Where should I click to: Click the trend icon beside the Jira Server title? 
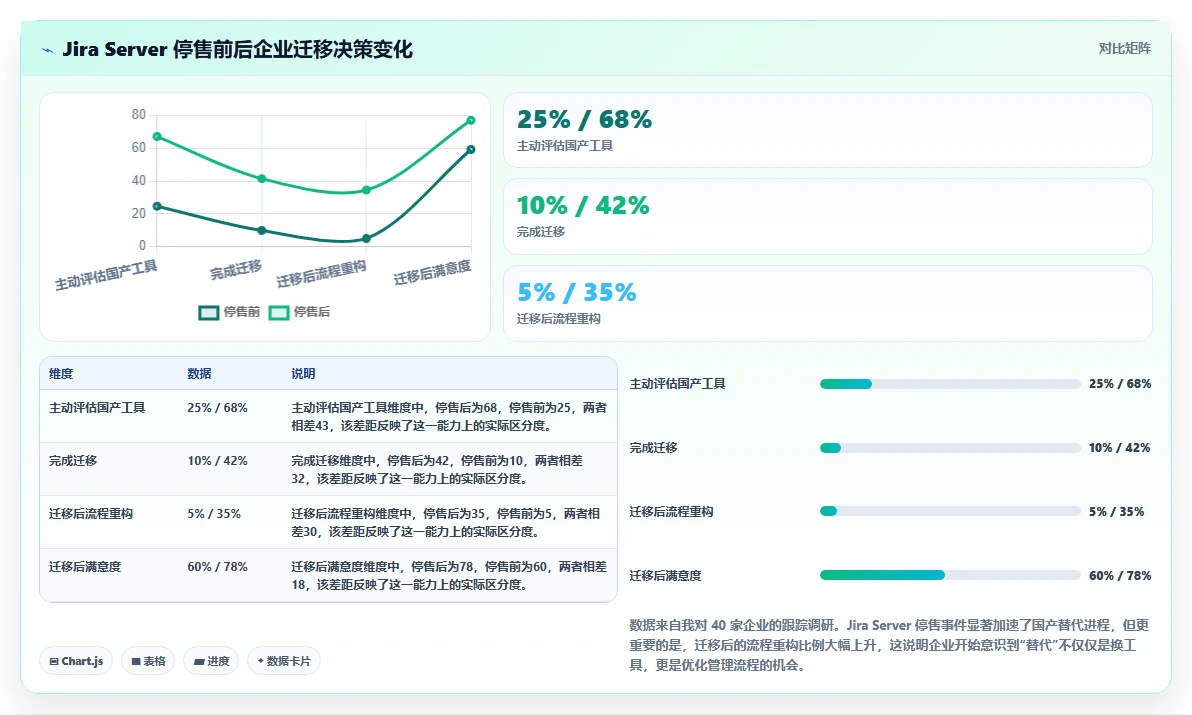(x=48, y=50)
